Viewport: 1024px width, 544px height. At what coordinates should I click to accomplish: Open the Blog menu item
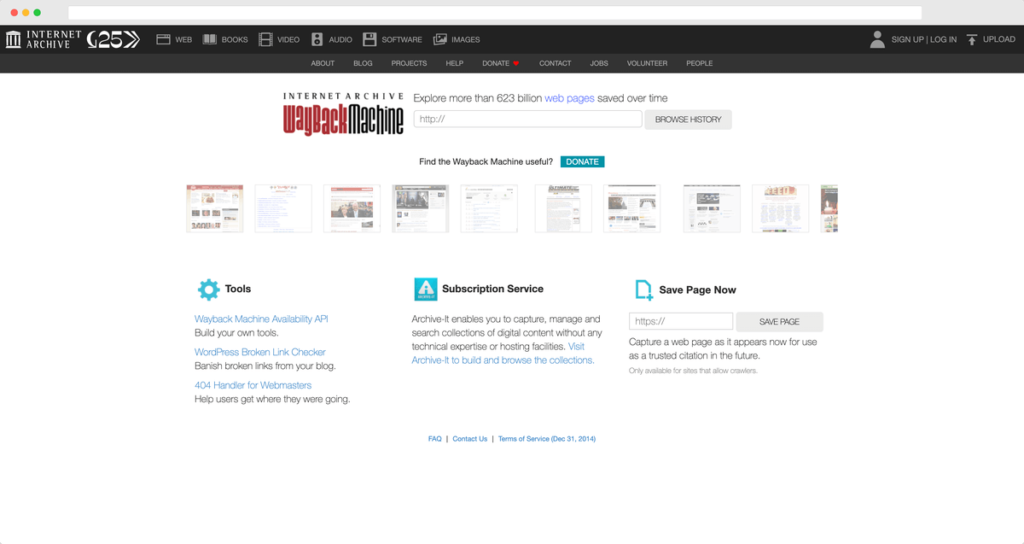point(362,63)
